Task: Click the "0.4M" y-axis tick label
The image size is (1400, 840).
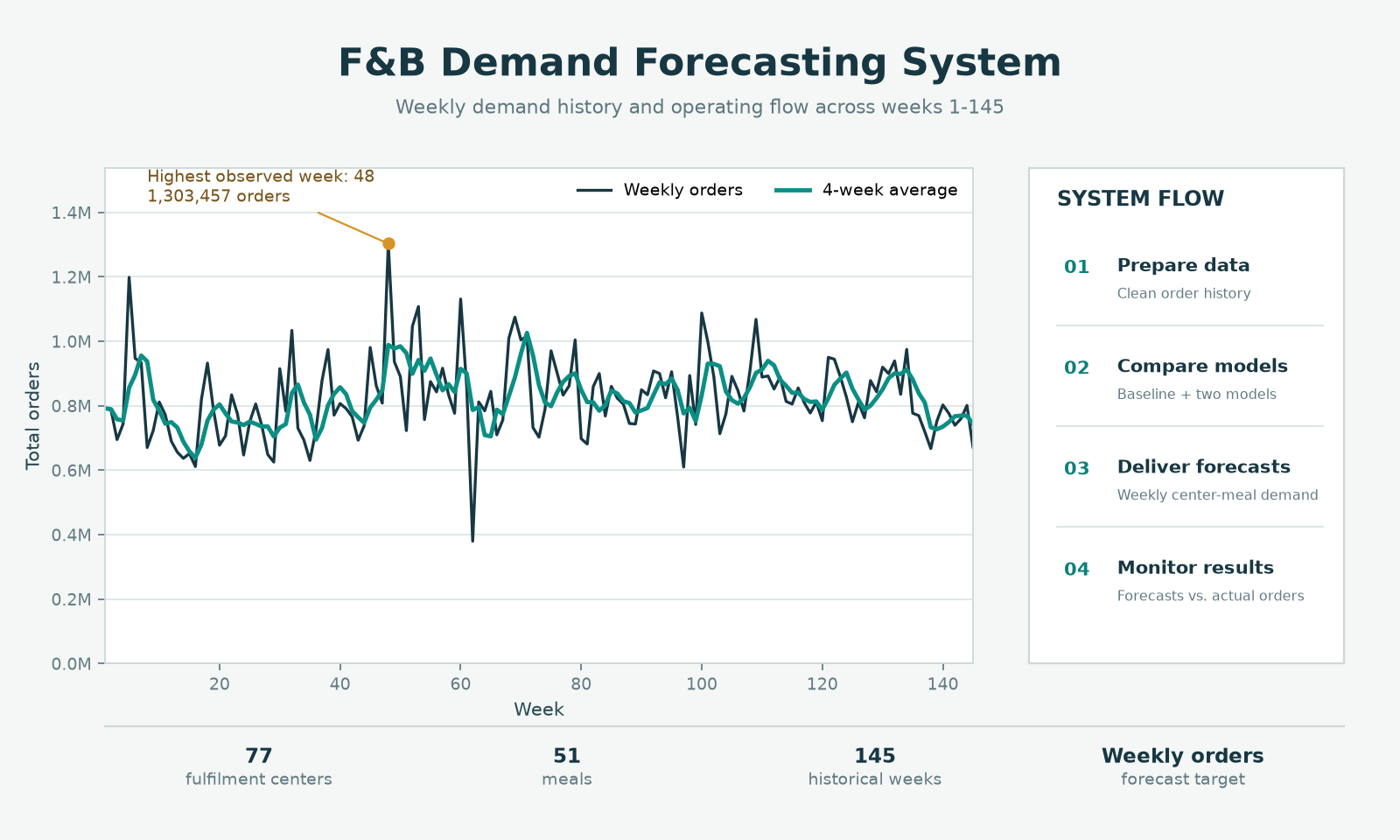Action: click(x=72, y=535)
